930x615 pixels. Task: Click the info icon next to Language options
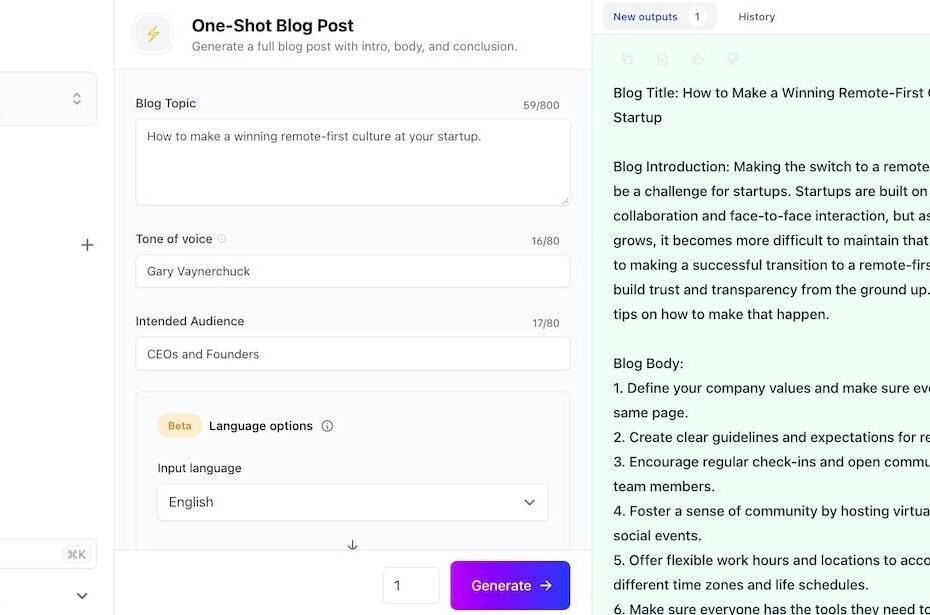pos(327,426)
